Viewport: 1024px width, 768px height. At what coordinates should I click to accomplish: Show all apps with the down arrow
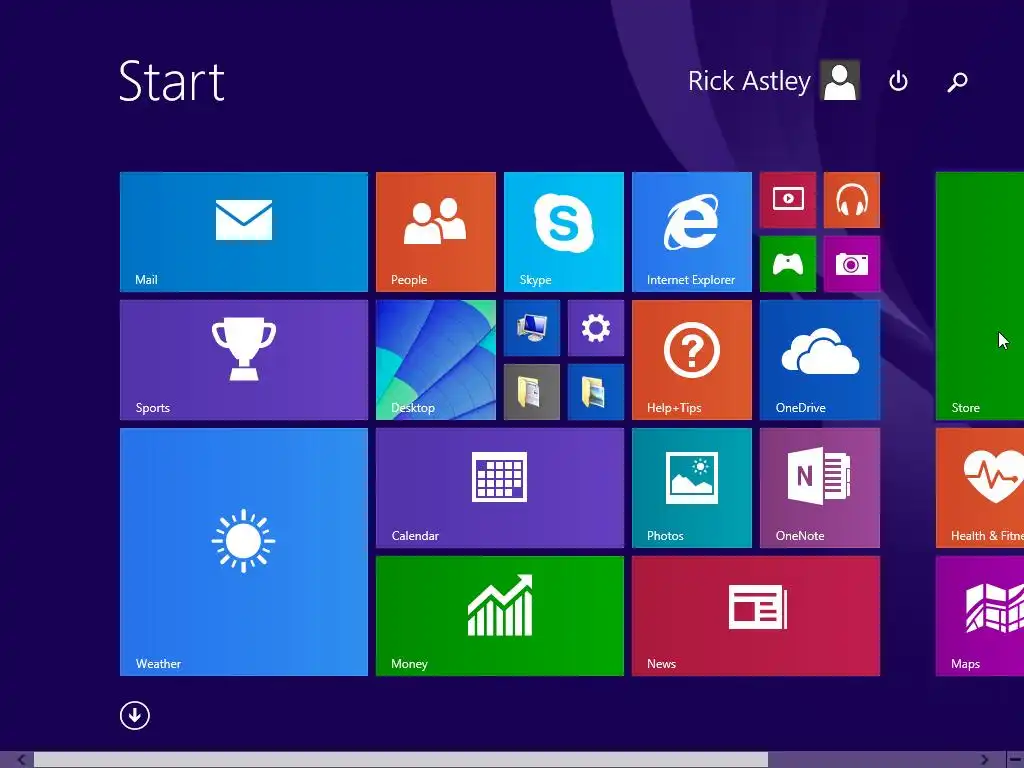[x=135, y=715]
